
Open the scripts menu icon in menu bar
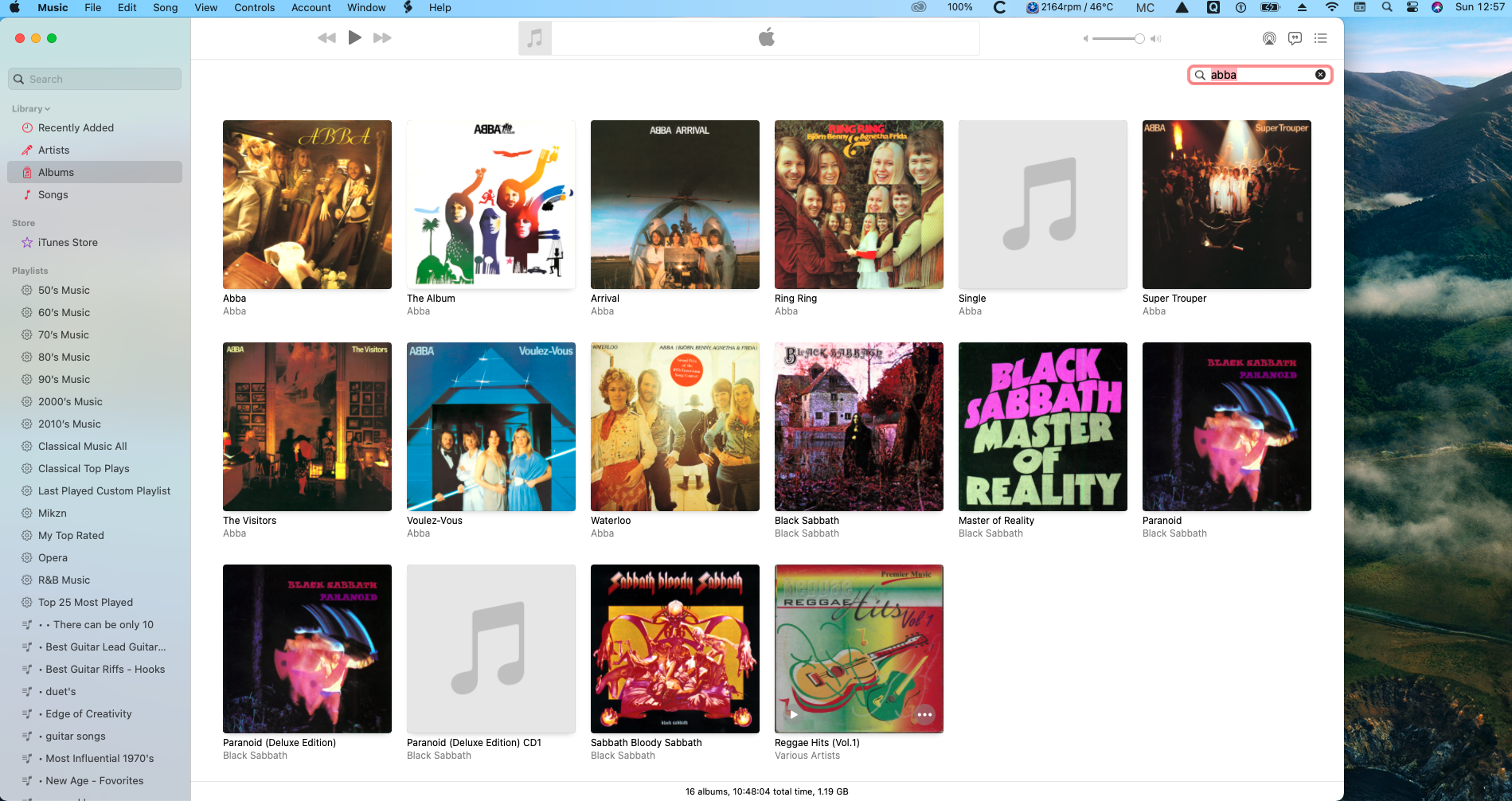click(x=408, y=7)
